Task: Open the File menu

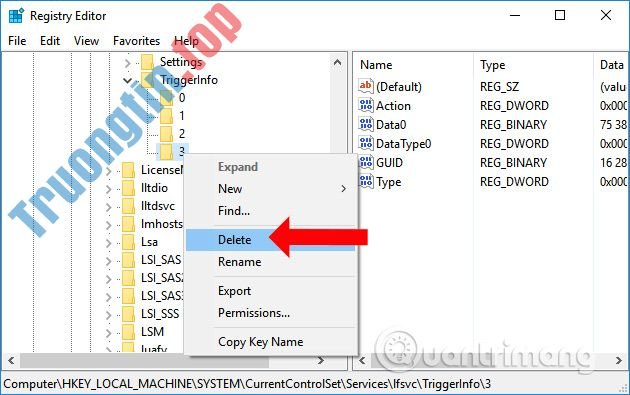Action: 17,41
